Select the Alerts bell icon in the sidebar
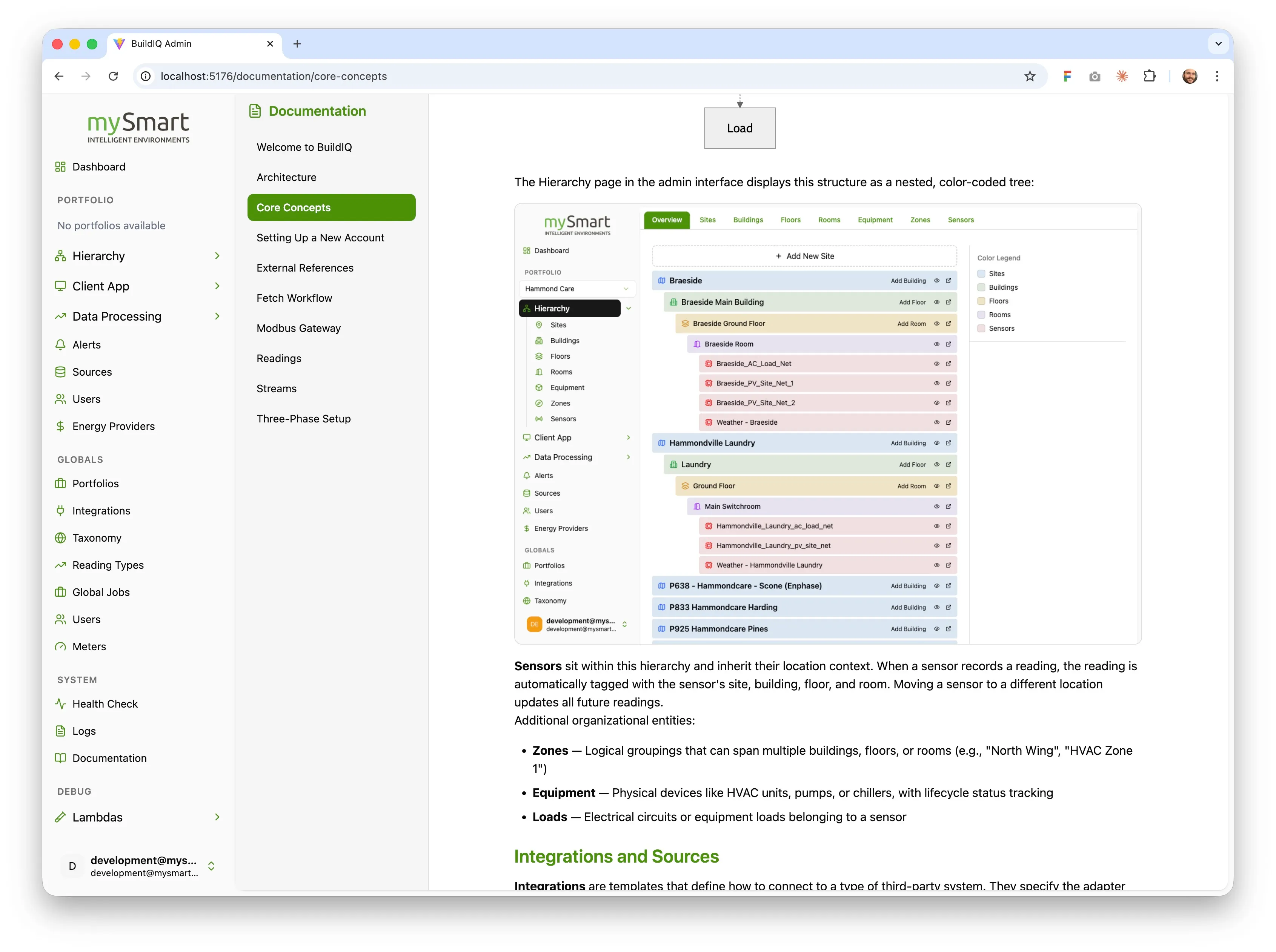Screen dimensions: 1276x952 (x=61, y=345)
